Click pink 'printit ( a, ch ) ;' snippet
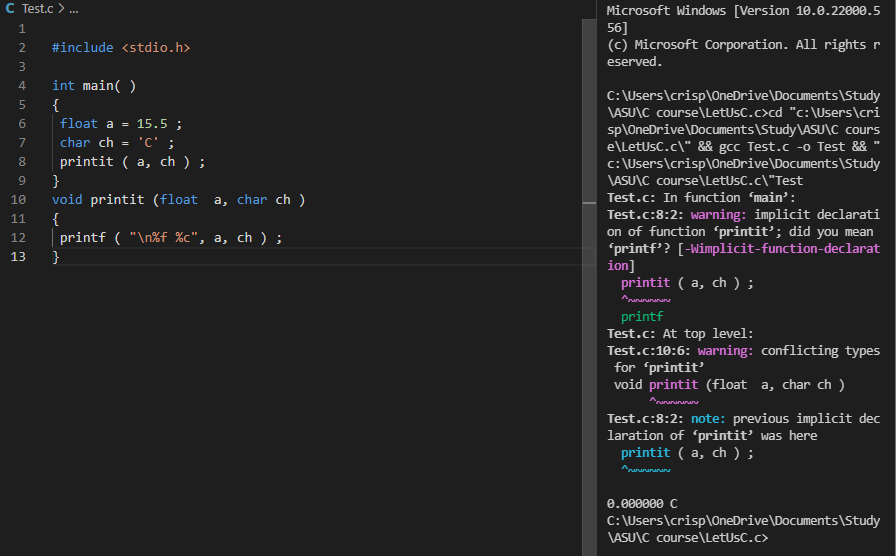The height and width of the screenshot is (556, 896). [687, 283]
